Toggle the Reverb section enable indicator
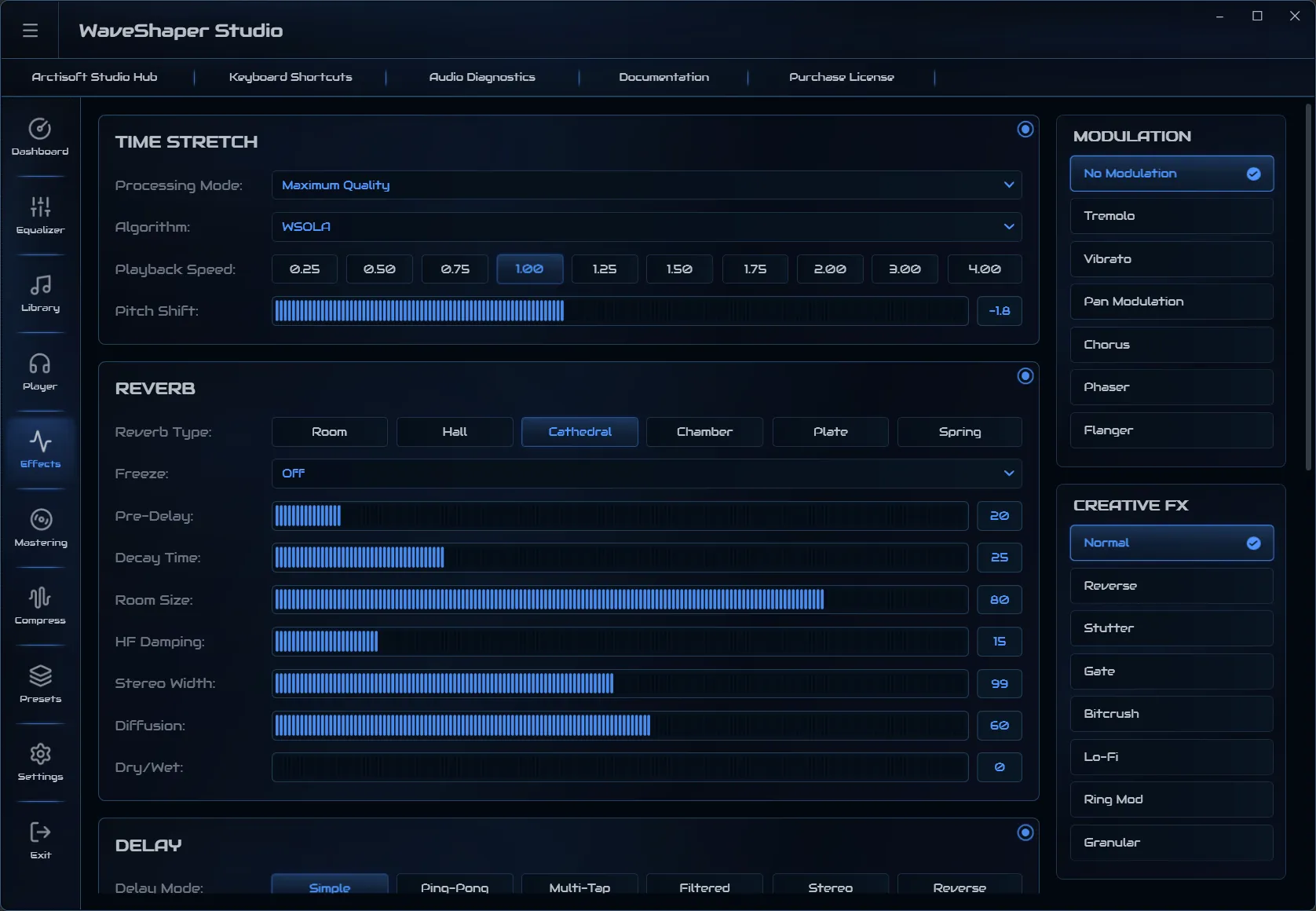 point(1025,376)
